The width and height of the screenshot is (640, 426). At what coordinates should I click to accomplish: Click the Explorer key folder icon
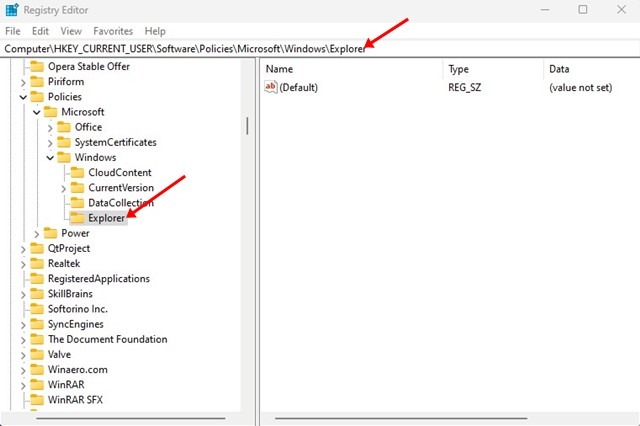(76, 218)
